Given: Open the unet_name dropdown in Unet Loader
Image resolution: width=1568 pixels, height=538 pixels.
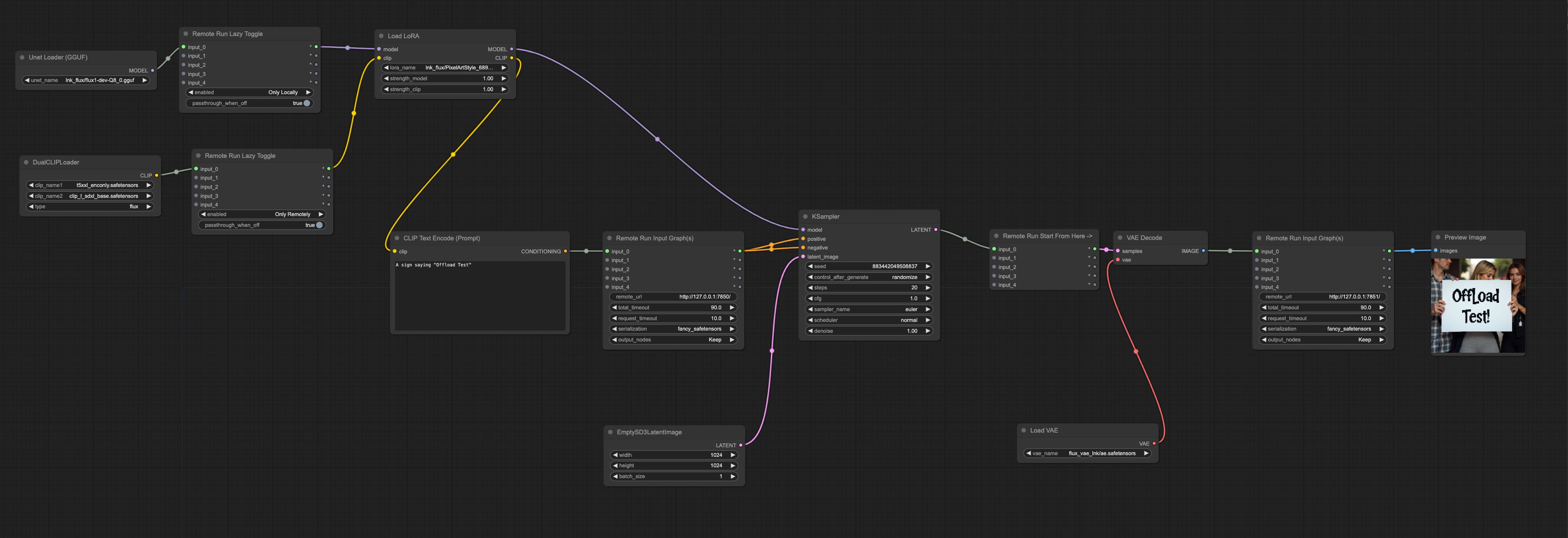Looking at the screenshot, I should [86, 80].
